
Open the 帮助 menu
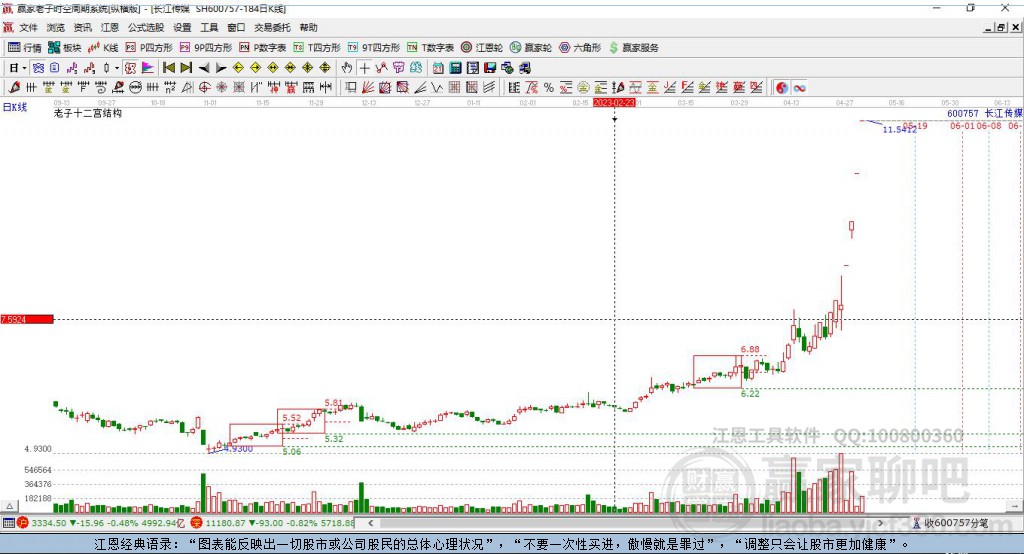[308, 27]
